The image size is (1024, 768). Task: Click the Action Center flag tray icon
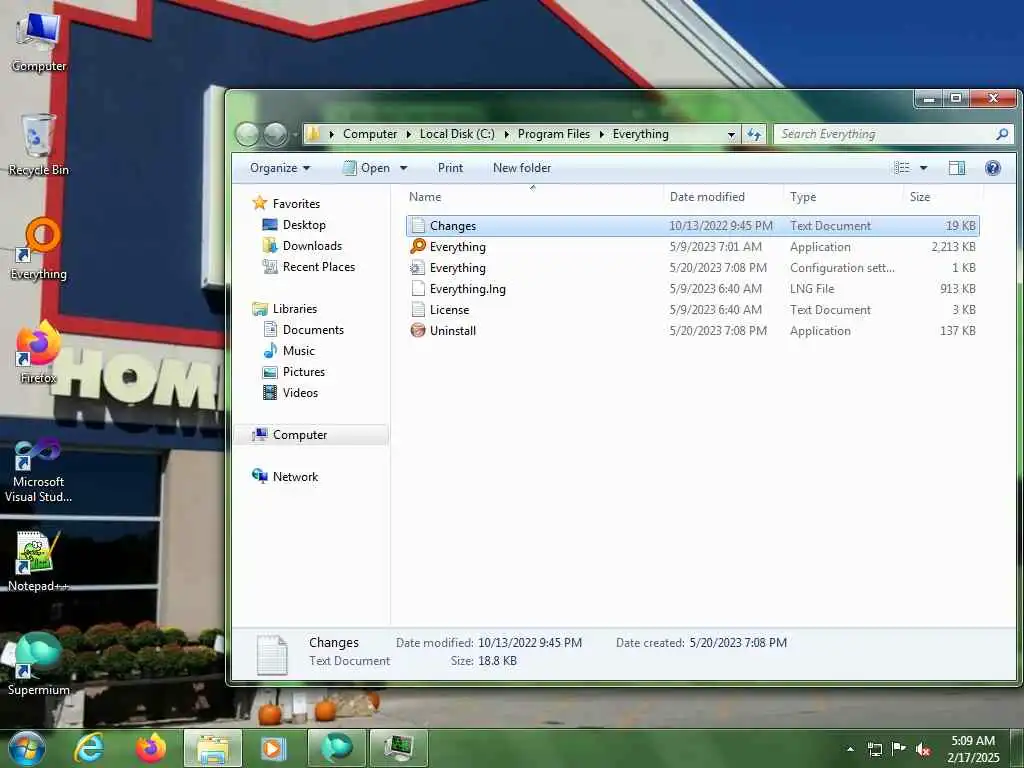pyautogui.click(x=899, y=749)
